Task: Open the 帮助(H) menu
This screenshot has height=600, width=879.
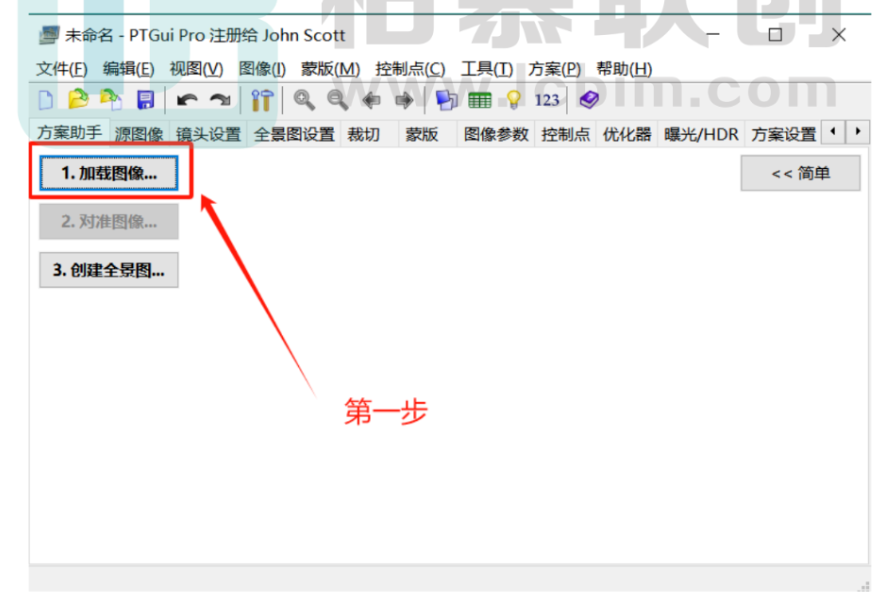Action: coord(624,69)
